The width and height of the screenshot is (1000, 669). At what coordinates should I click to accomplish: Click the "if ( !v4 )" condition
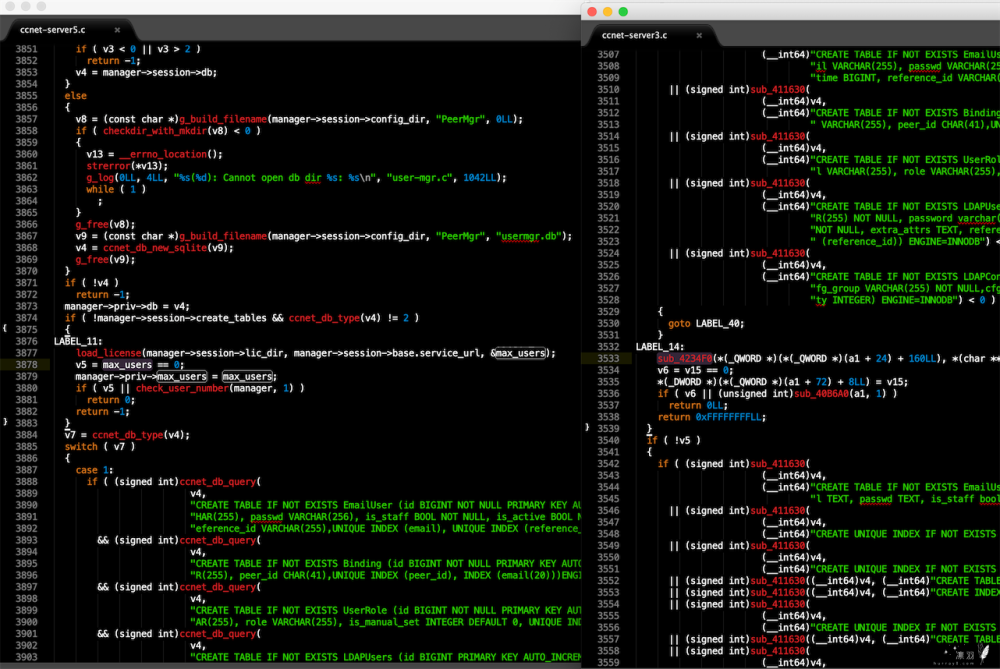[x=92, y=283]
